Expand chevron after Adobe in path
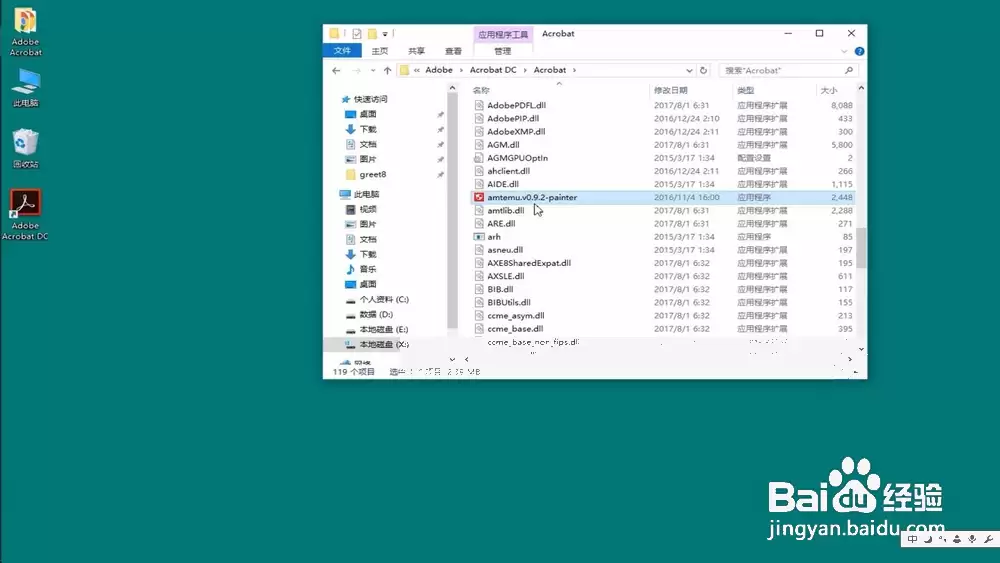Viewport: 1000px width, 563px height. coord(462,70)
